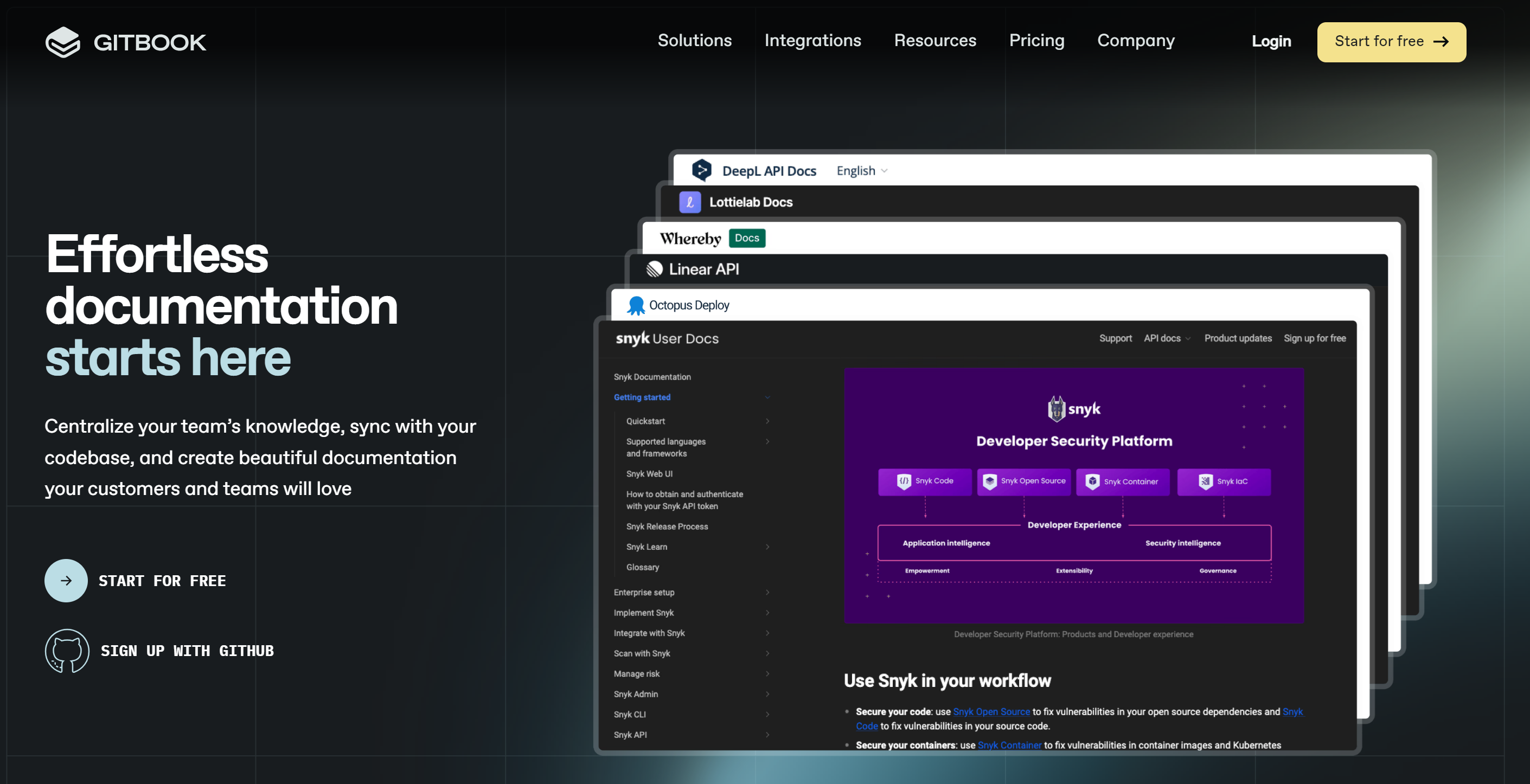
Task: Expand the Enterprise setup chevron
Action: pyautogui.click(x=767, y=592)
